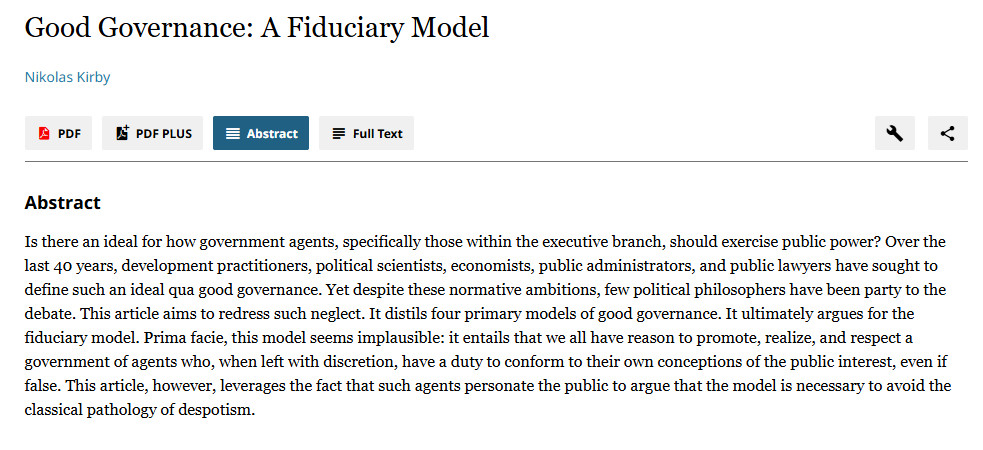This screenshot has width=983, height=450.
Task: Click the lines icon on the Abstract tab
Action: (x=233, y=133)
